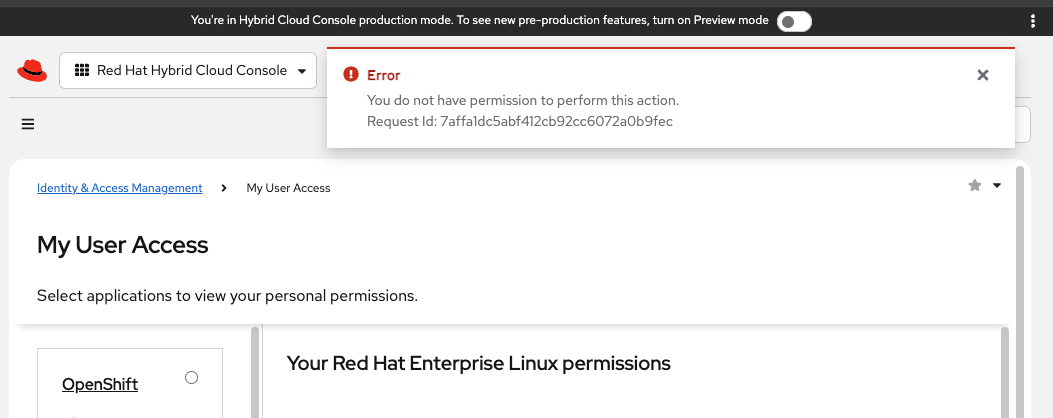The image size is (1053, 418).
Task: Select the OpenShift radio button
Action: 192,377
